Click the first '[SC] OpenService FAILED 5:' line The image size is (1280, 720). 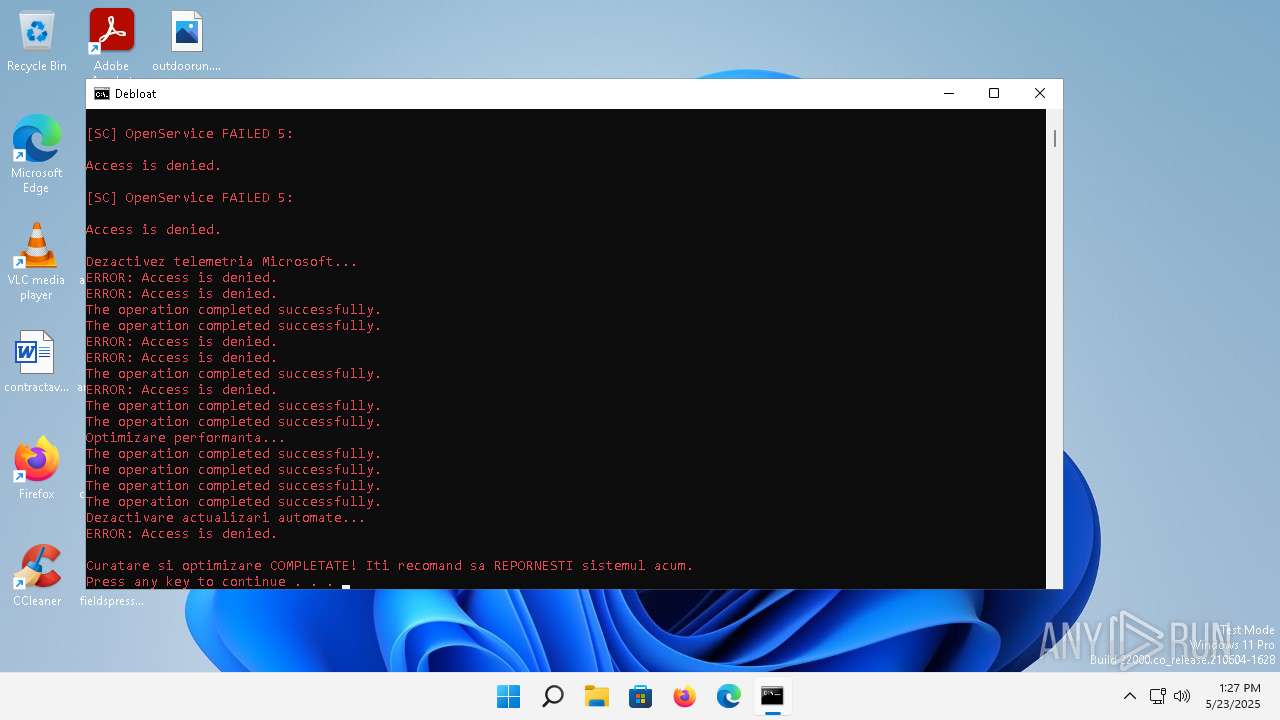click(x=189, y=134)
